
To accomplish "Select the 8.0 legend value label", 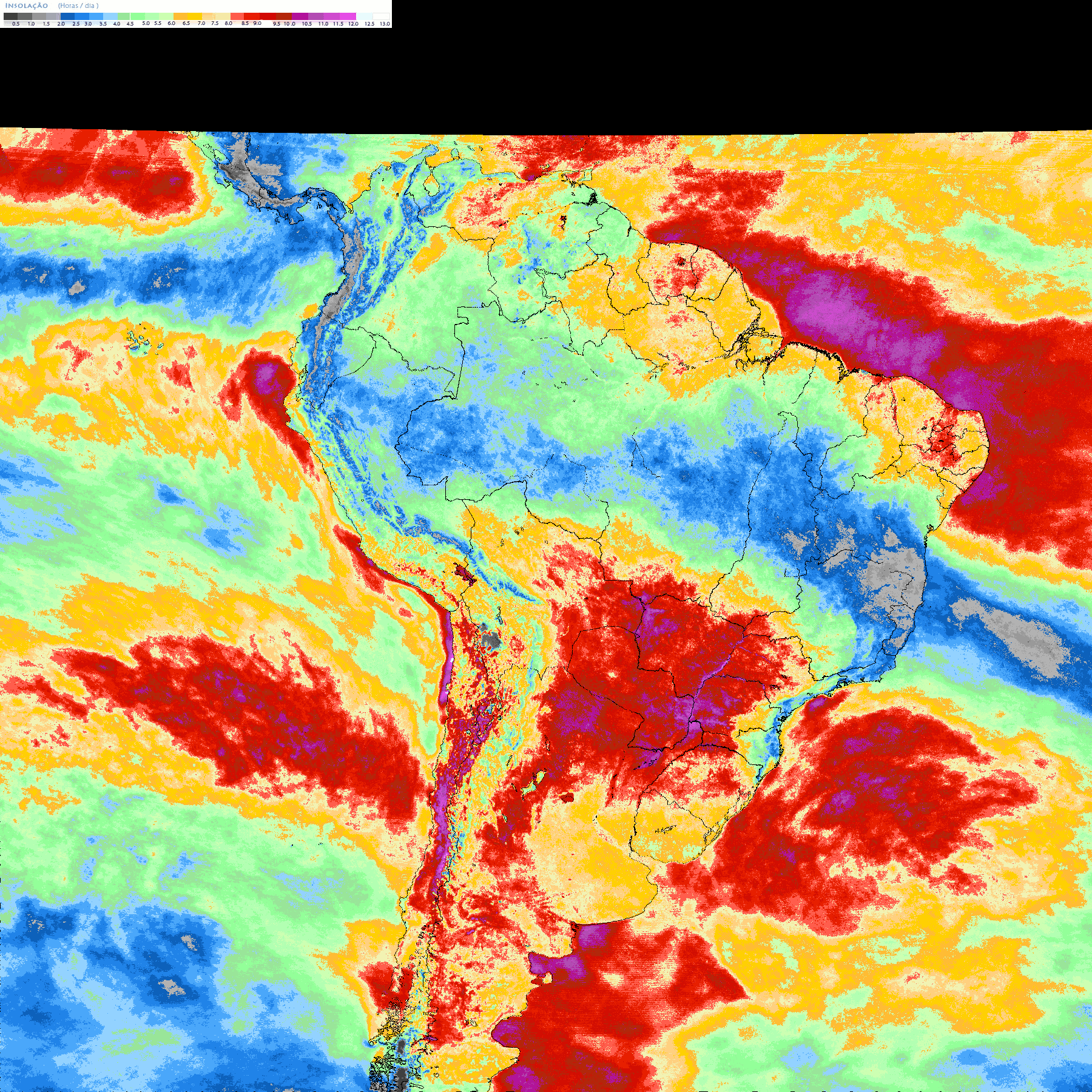I will coord(229,23).
